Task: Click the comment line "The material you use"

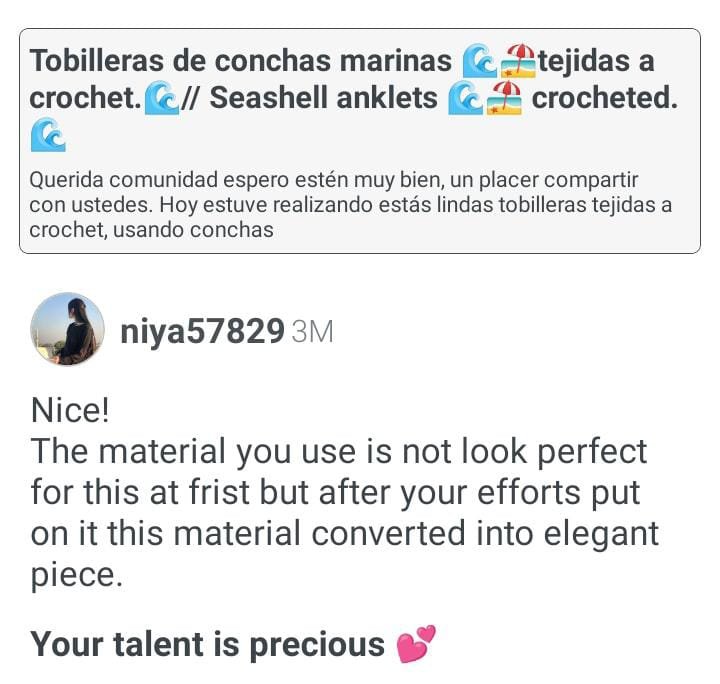Action: click(339, 451)
